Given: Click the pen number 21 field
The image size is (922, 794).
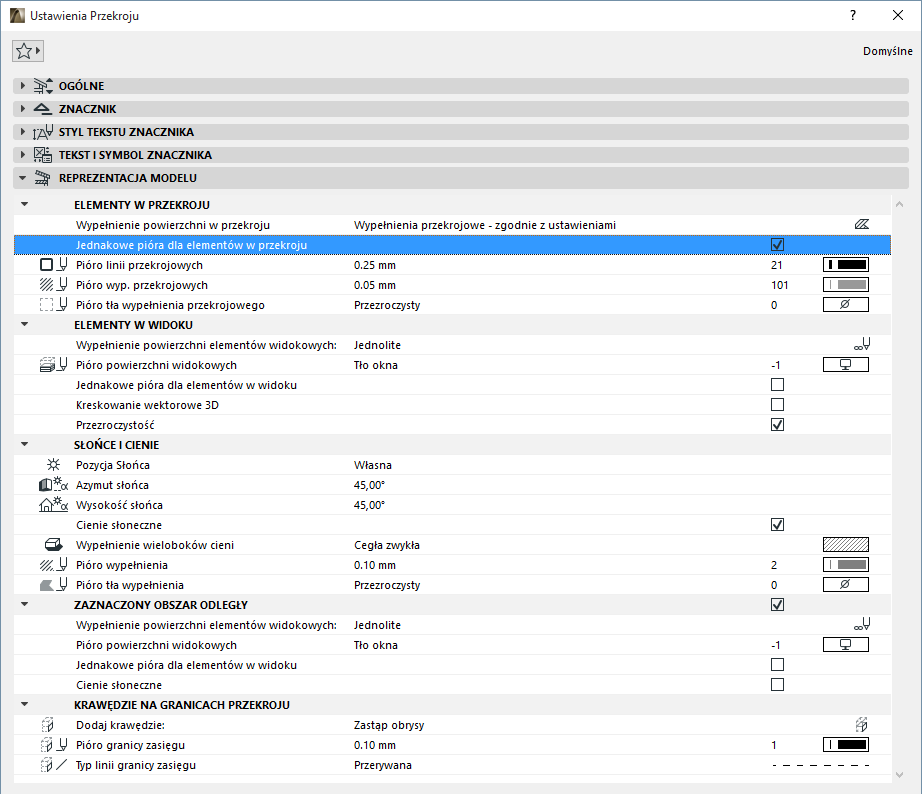Looking at the screenshot, I should pos(777,265).
